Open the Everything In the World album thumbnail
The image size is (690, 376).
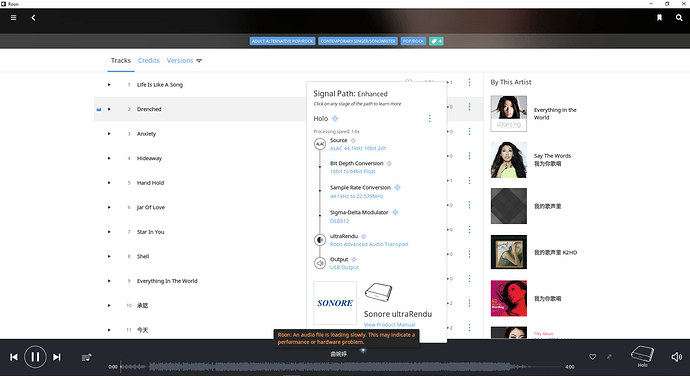509,114
